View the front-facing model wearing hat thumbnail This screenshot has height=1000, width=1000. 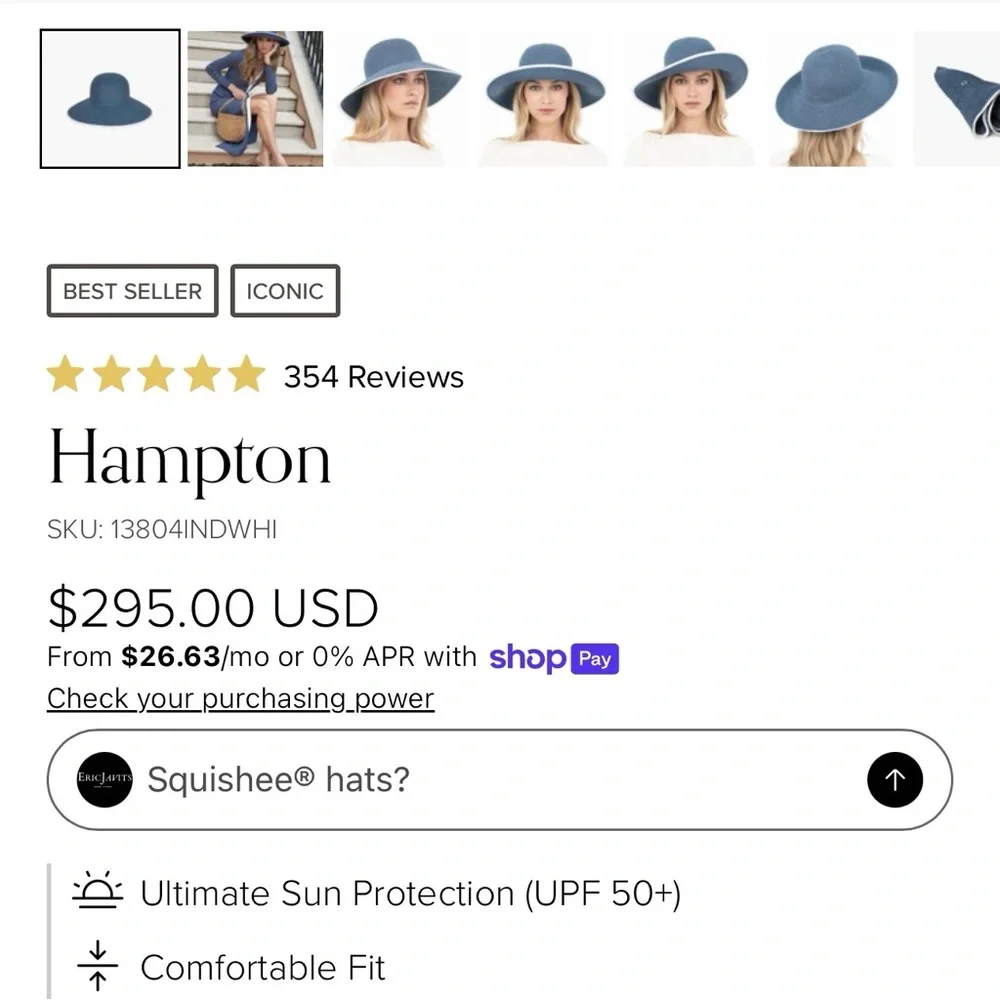[x=544, y=98]
